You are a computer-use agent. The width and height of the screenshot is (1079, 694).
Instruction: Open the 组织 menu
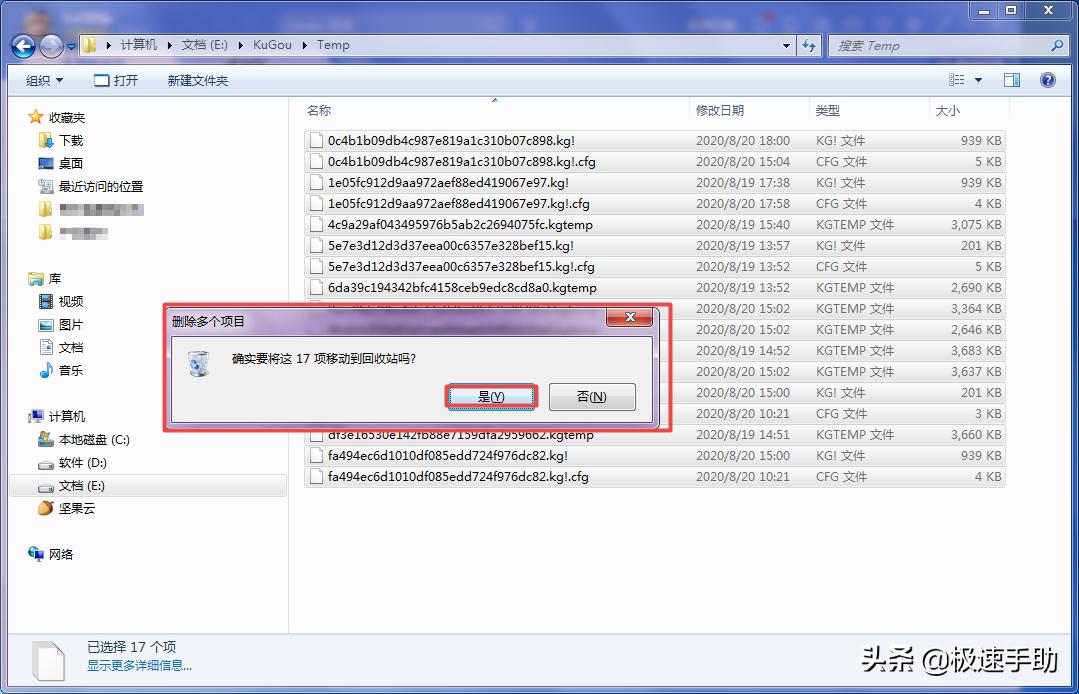(x=45, y=80)
